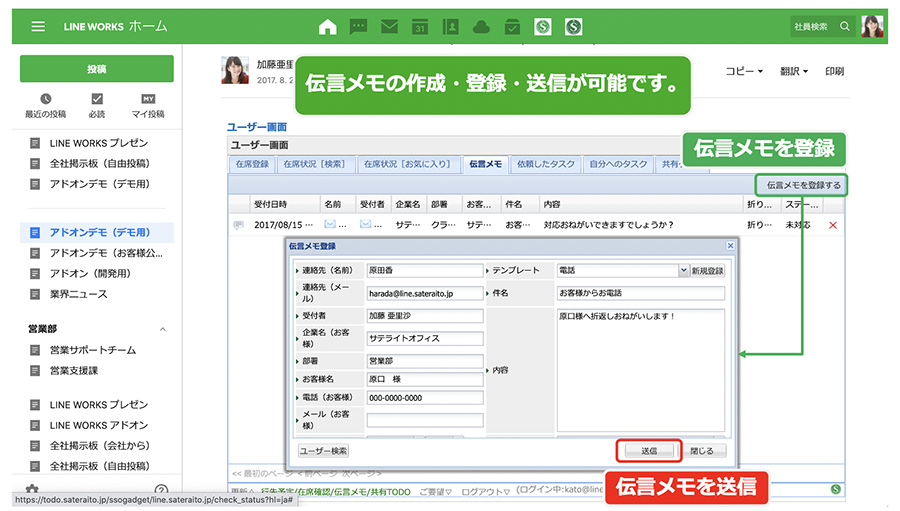Open first Sateraito S add-on icon

[x=542, y=26]
